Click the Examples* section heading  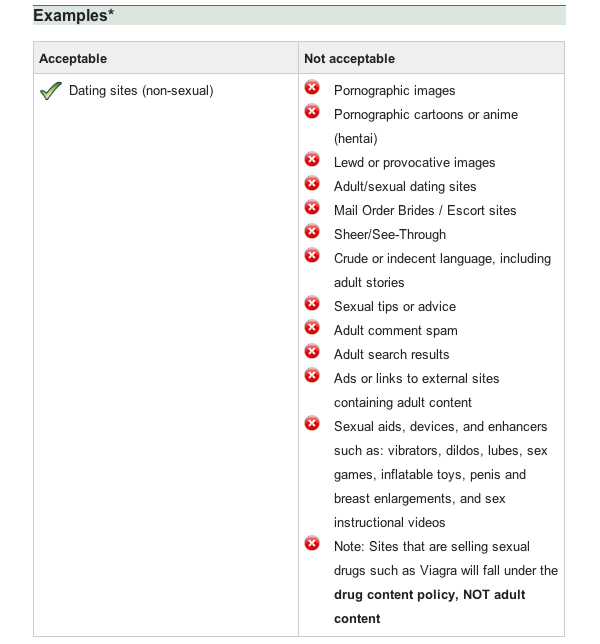coord(74,16)
